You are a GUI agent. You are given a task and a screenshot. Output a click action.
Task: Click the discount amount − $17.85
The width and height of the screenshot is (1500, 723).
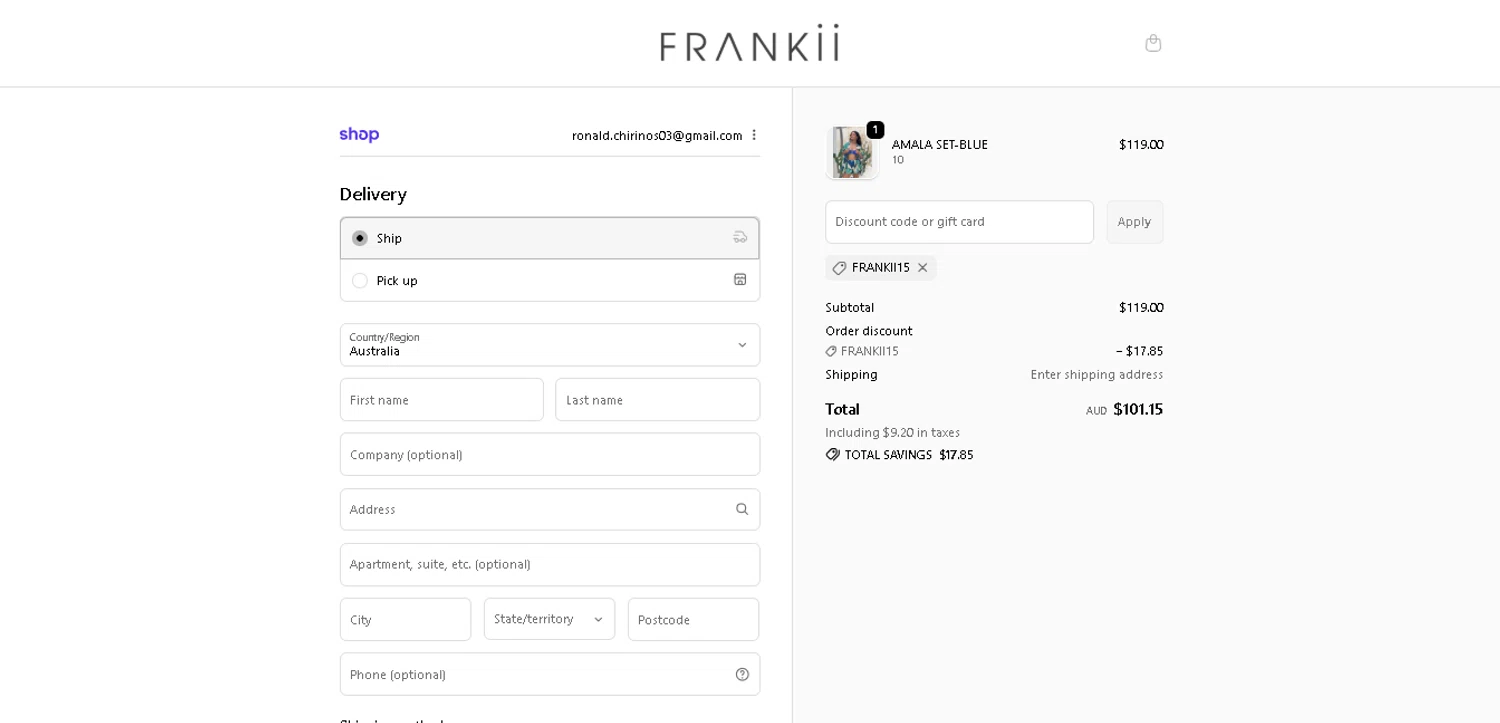tap(1140, 351)
